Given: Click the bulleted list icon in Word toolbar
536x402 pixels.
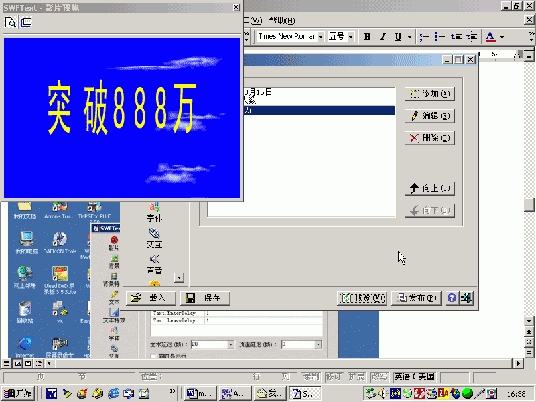Looking at the screenshot, I should coord(439,37).
